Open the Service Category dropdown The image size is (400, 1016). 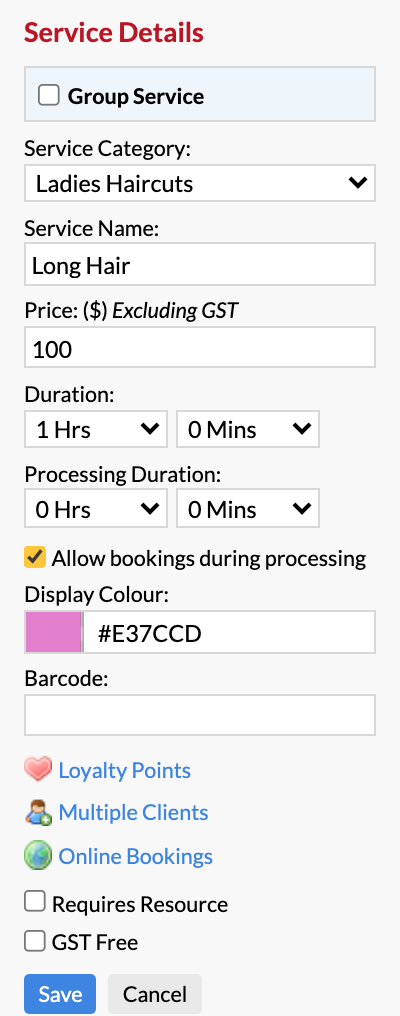200,183
